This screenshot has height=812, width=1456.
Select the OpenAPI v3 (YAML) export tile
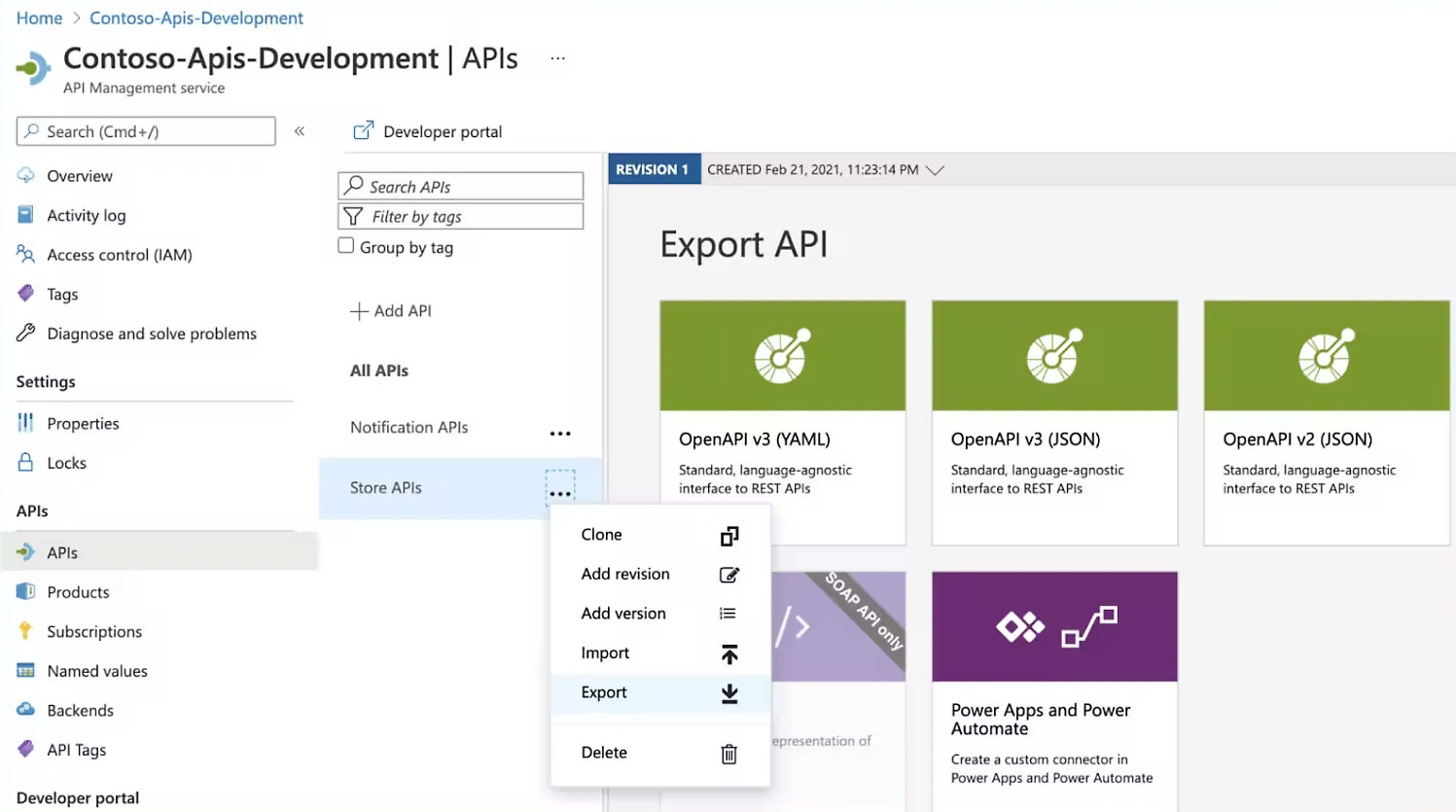[x=782, y=422]
